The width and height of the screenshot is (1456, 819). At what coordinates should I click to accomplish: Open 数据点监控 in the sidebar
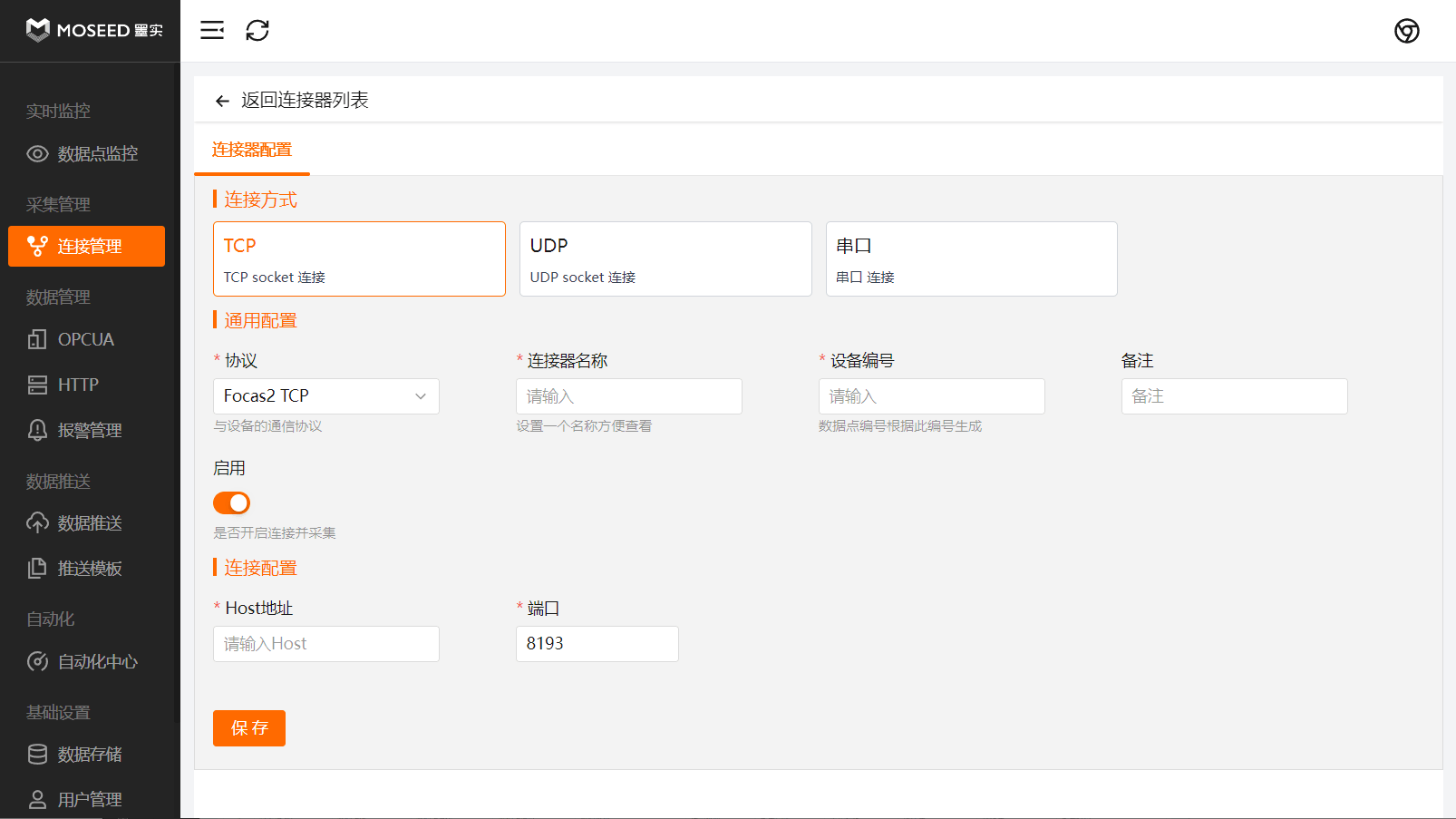(86, 154)
